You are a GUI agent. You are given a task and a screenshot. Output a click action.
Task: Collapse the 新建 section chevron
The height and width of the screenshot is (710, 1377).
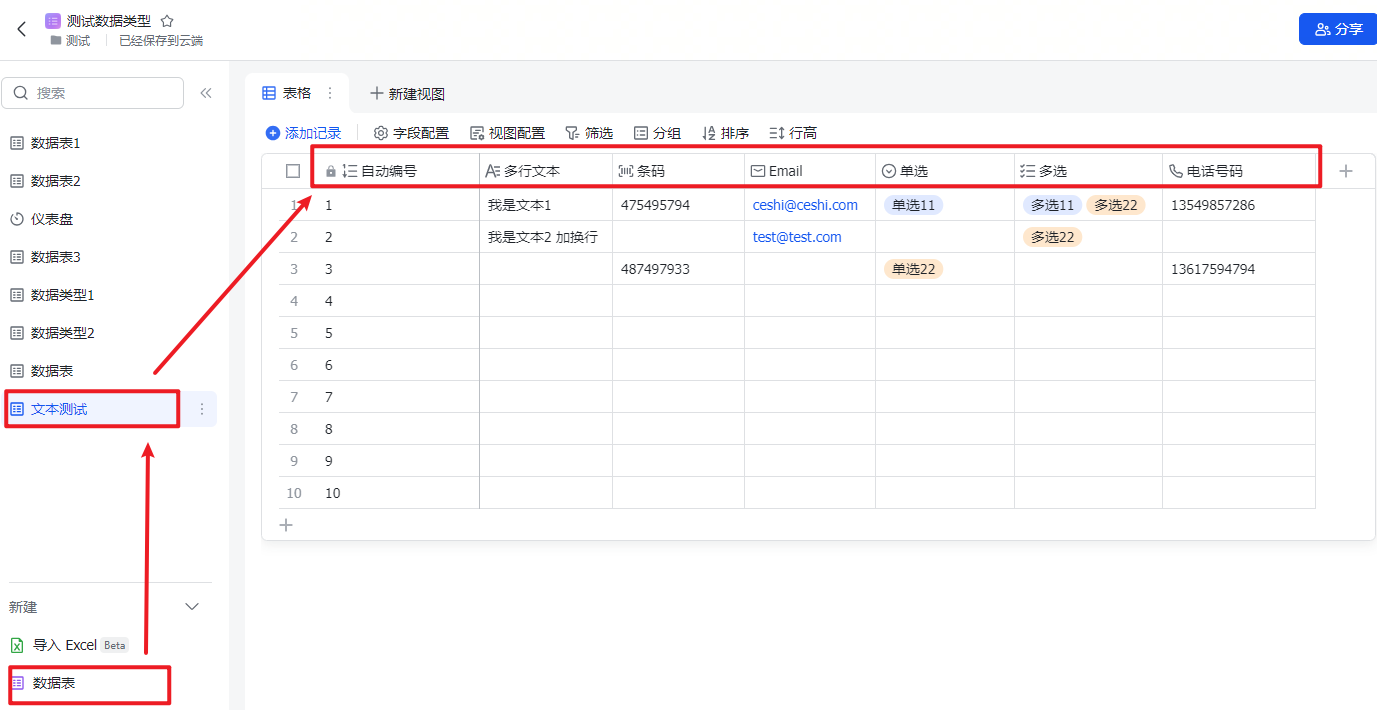(x=193, y=607)
